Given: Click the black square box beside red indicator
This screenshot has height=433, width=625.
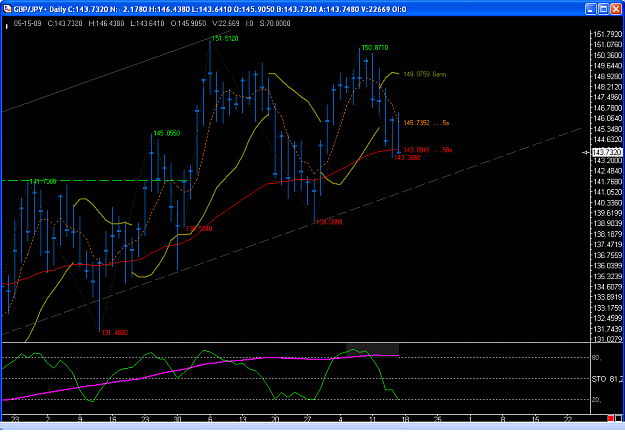Looking at the screenshot, I should [x=619, y=418].
